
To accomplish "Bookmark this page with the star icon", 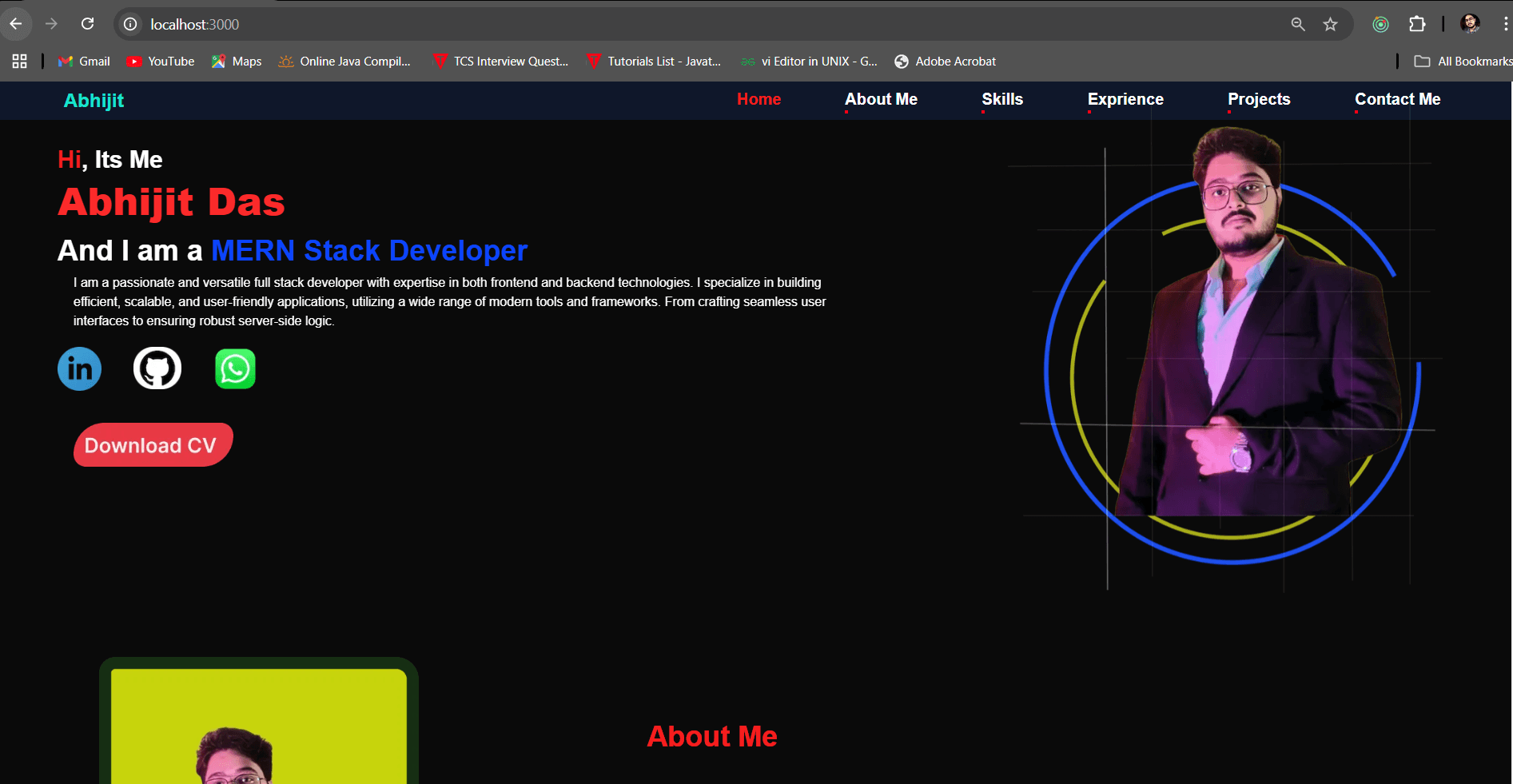I will click(x=1330, y=24).
